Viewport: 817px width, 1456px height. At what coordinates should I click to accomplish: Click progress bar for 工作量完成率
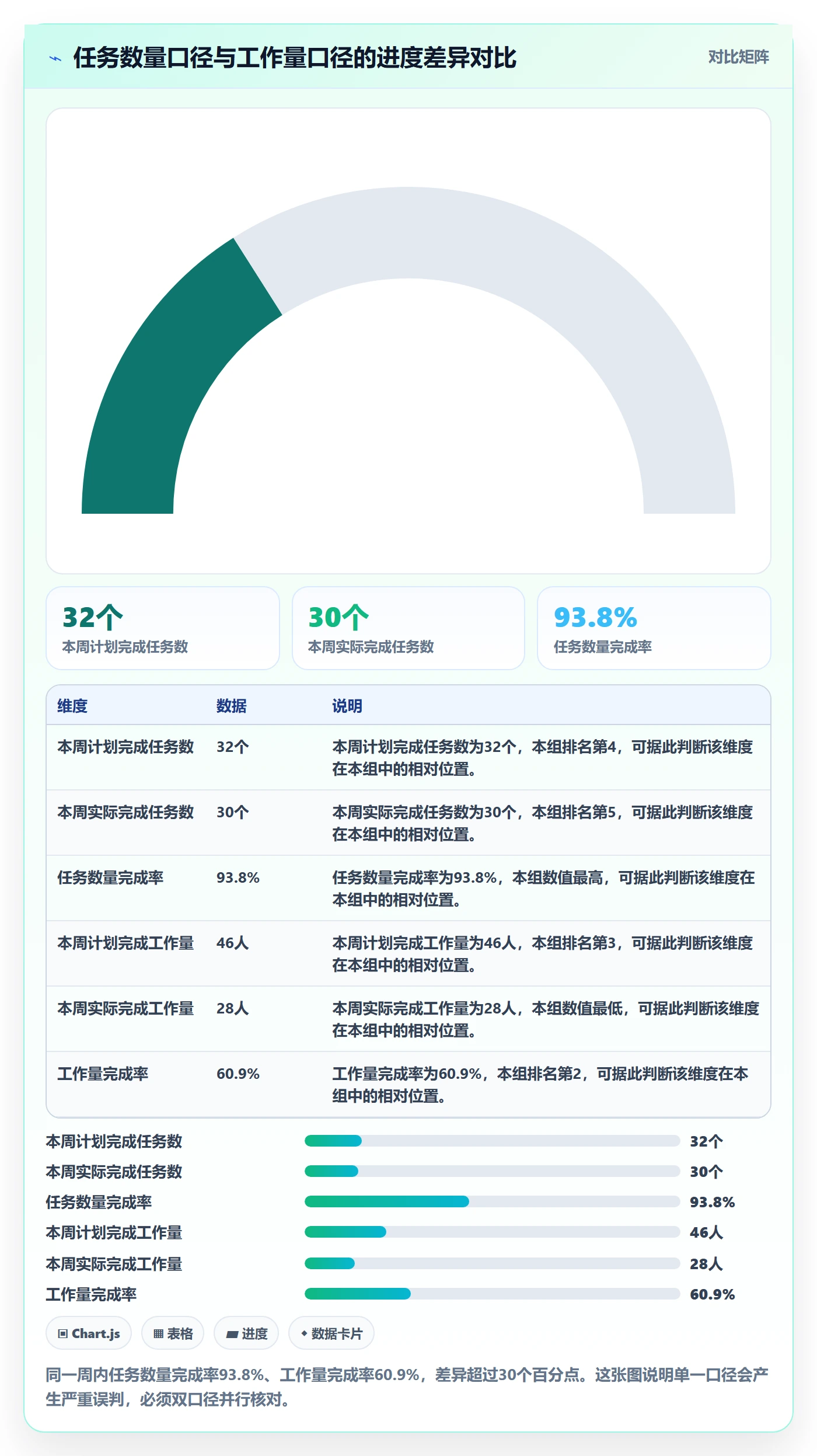pos(492,1294)
